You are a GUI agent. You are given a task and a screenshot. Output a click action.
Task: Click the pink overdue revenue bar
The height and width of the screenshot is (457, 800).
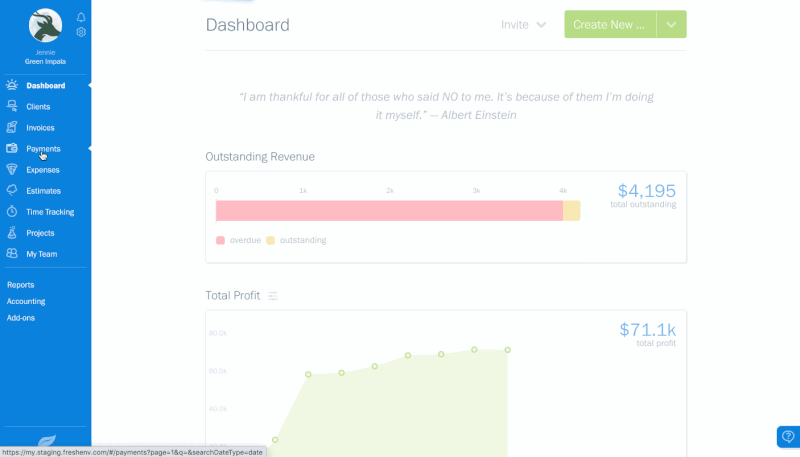click(388, 210)
